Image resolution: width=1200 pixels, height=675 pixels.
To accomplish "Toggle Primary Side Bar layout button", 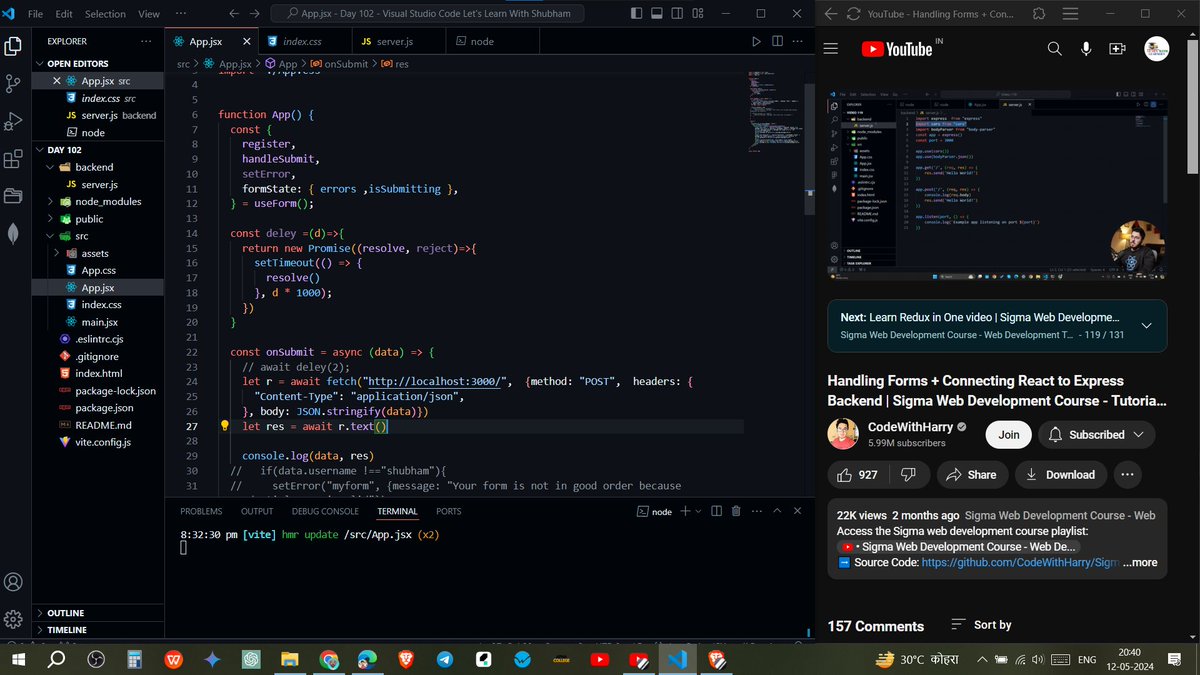I will coord(638,14).
